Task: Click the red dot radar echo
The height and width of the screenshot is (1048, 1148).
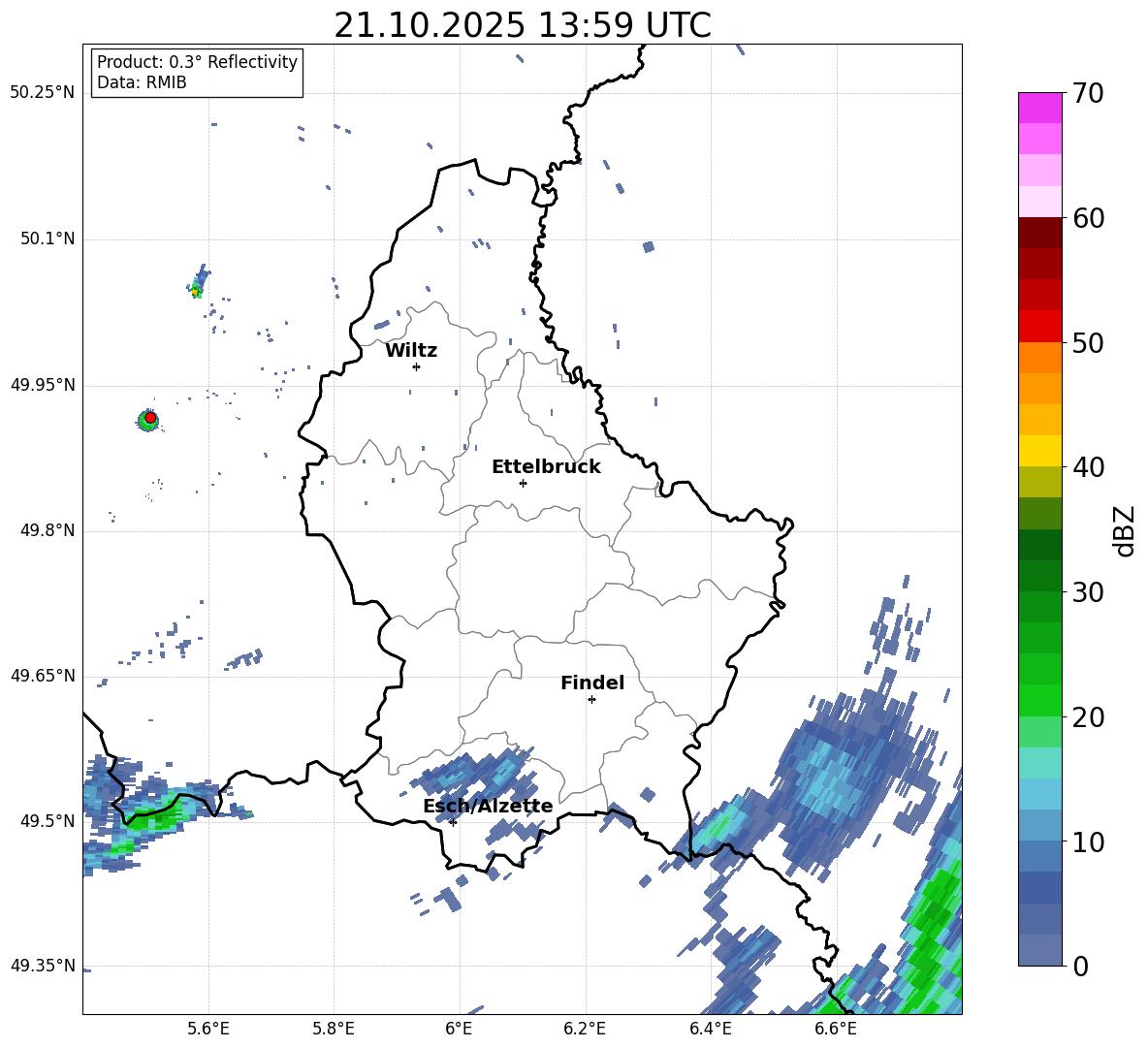Action: 150,418
